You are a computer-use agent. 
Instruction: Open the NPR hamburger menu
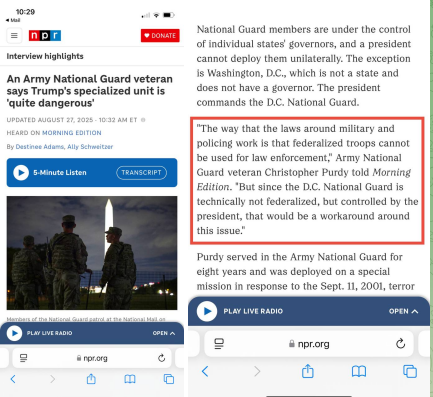click(x=14, y=35)
